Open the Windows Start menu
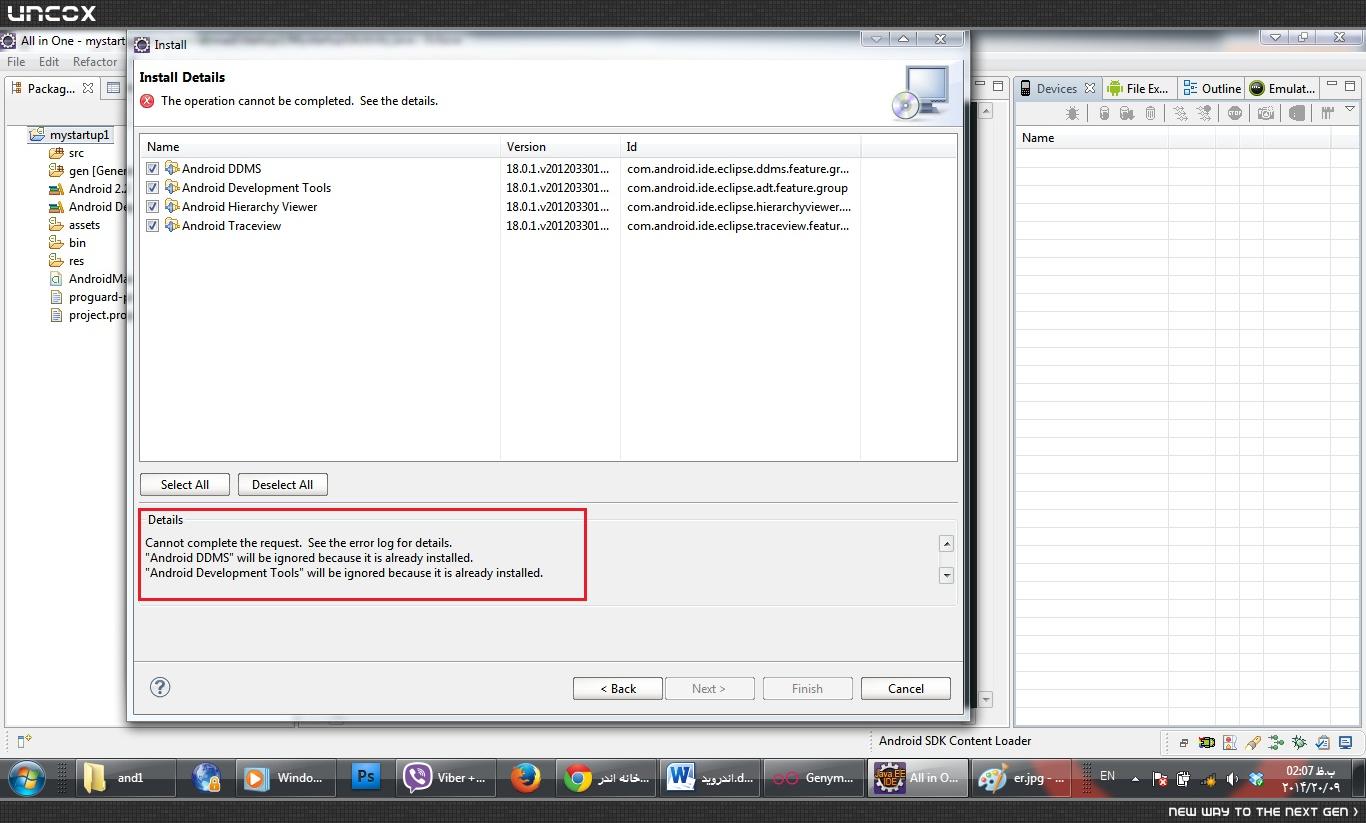This screenshot has height=823, width=1366. pos(25,777)
